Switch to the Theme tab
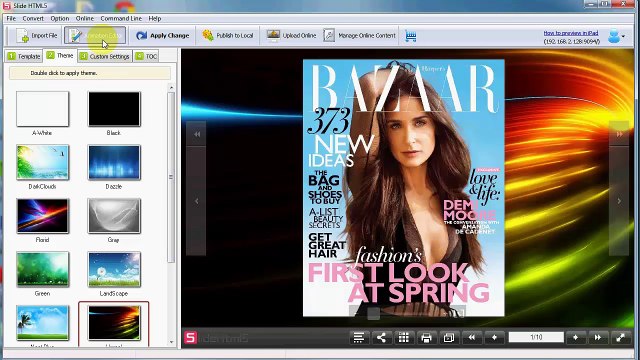The height and width of the screenshot is (360, 640). (x=60, y=56)
